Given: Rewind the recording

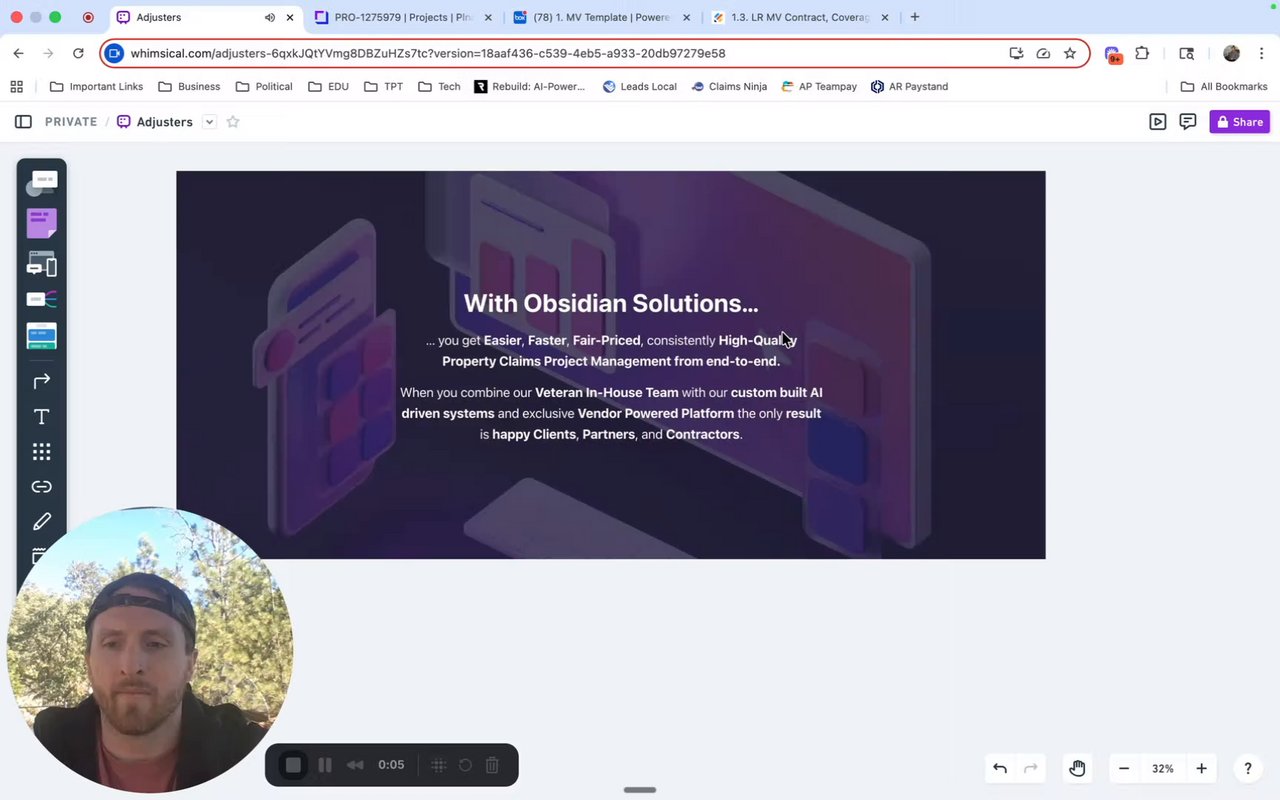Looking at the screenshot, I should pyautogui.click(x=355, y=765).
